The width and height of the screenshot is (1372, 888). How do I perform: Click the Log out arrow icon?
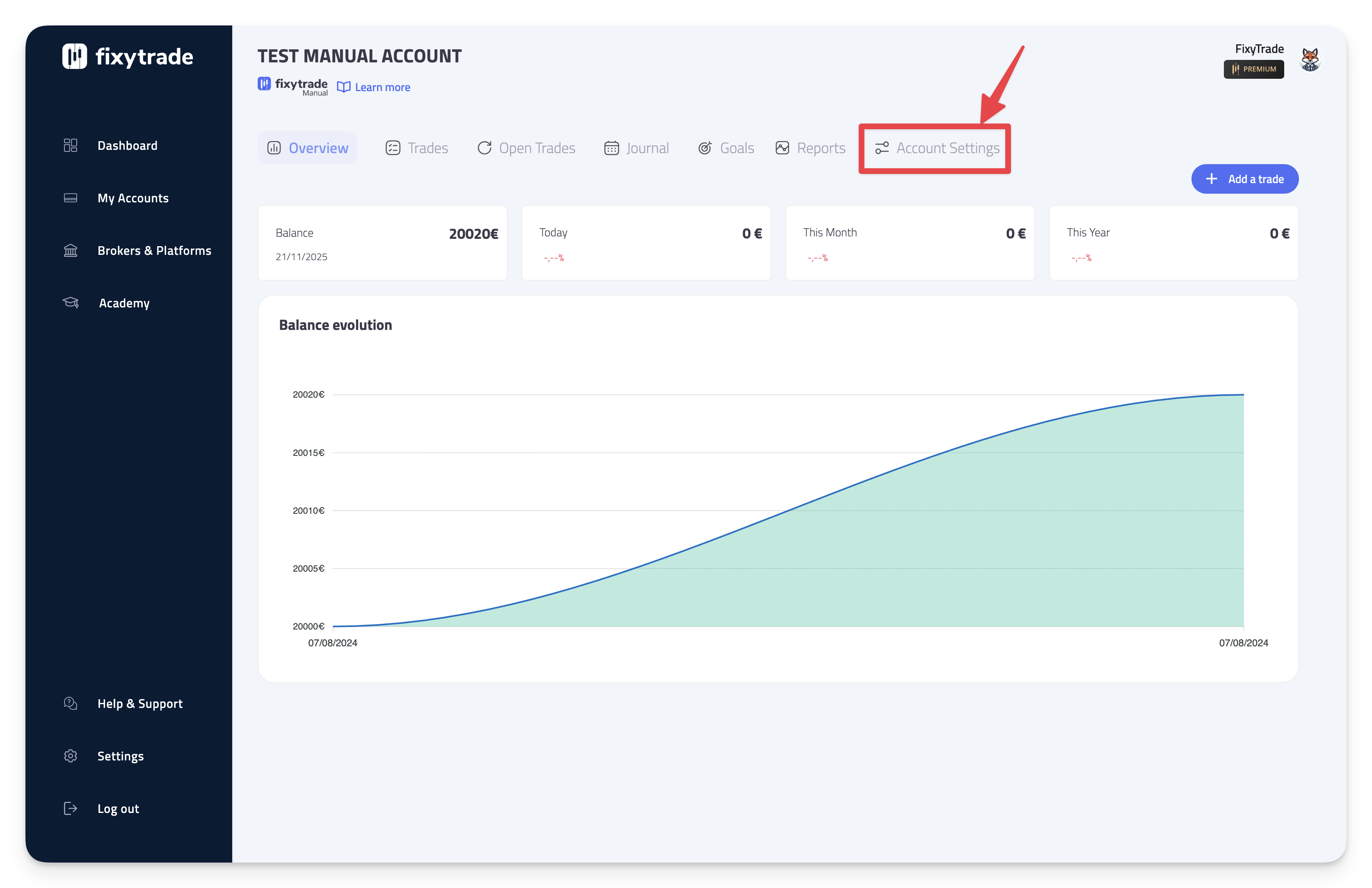70,808
